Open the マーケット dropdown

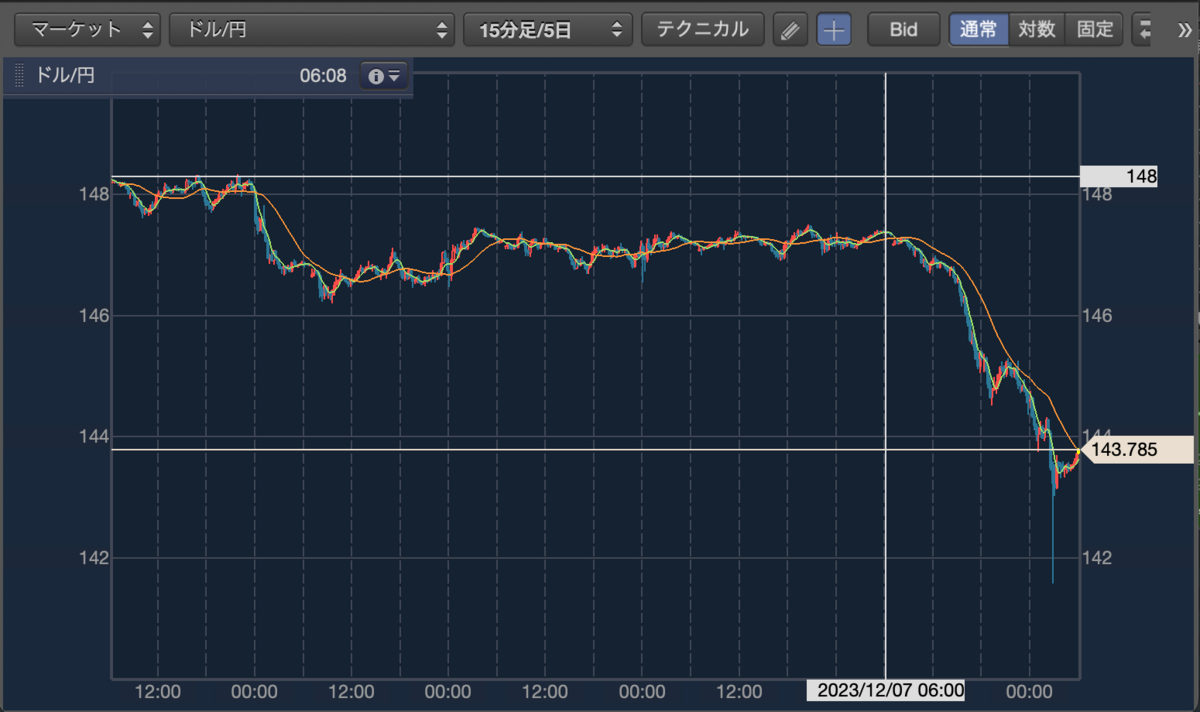(x=87, y=29)
